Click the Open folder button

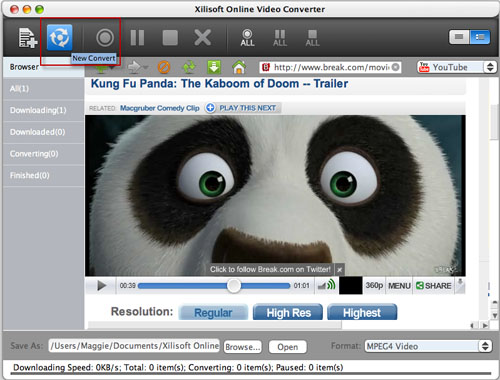click(x=288, y=347)
